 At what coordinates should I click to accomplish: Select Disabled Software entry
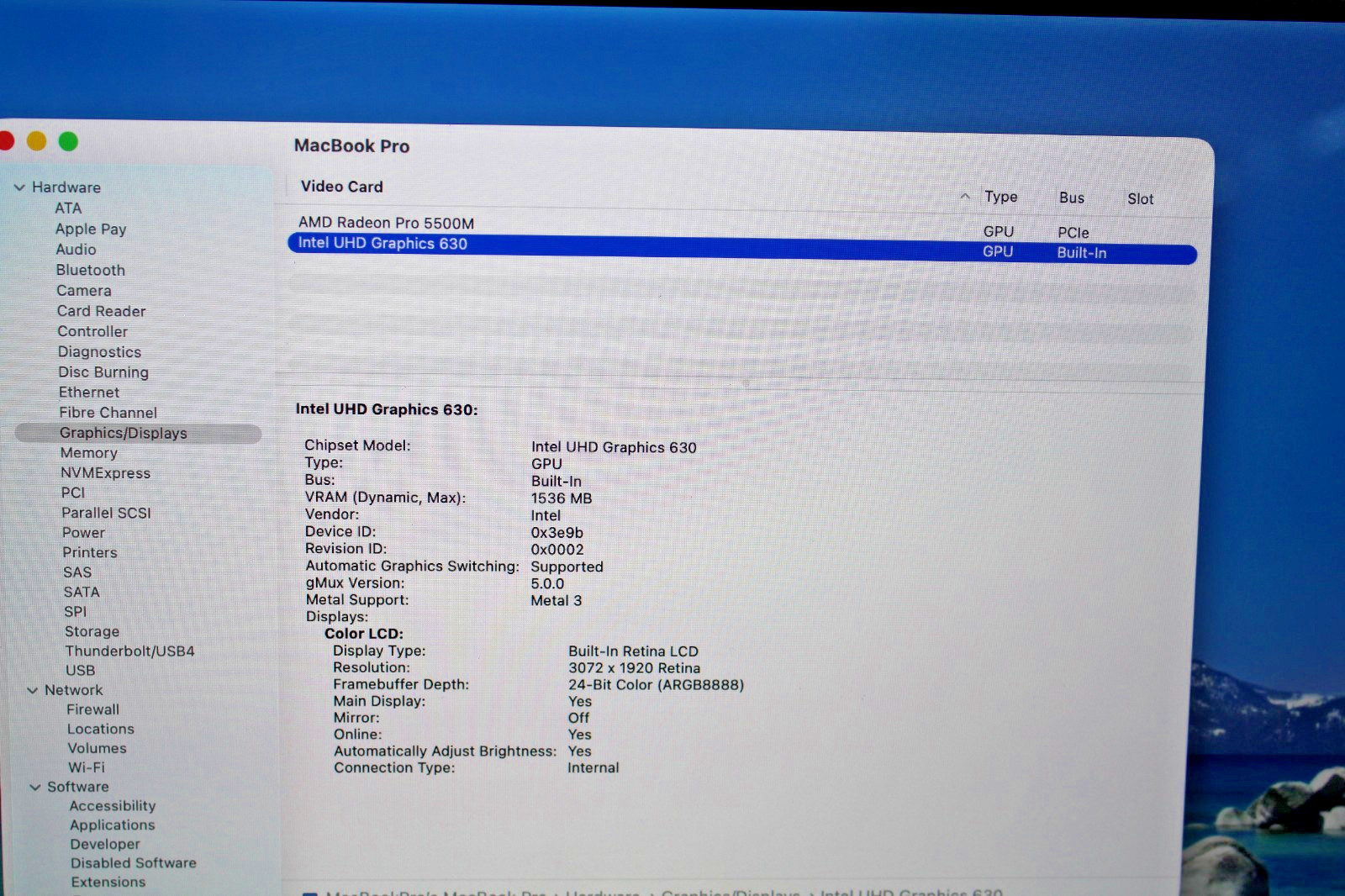(134, 863)
